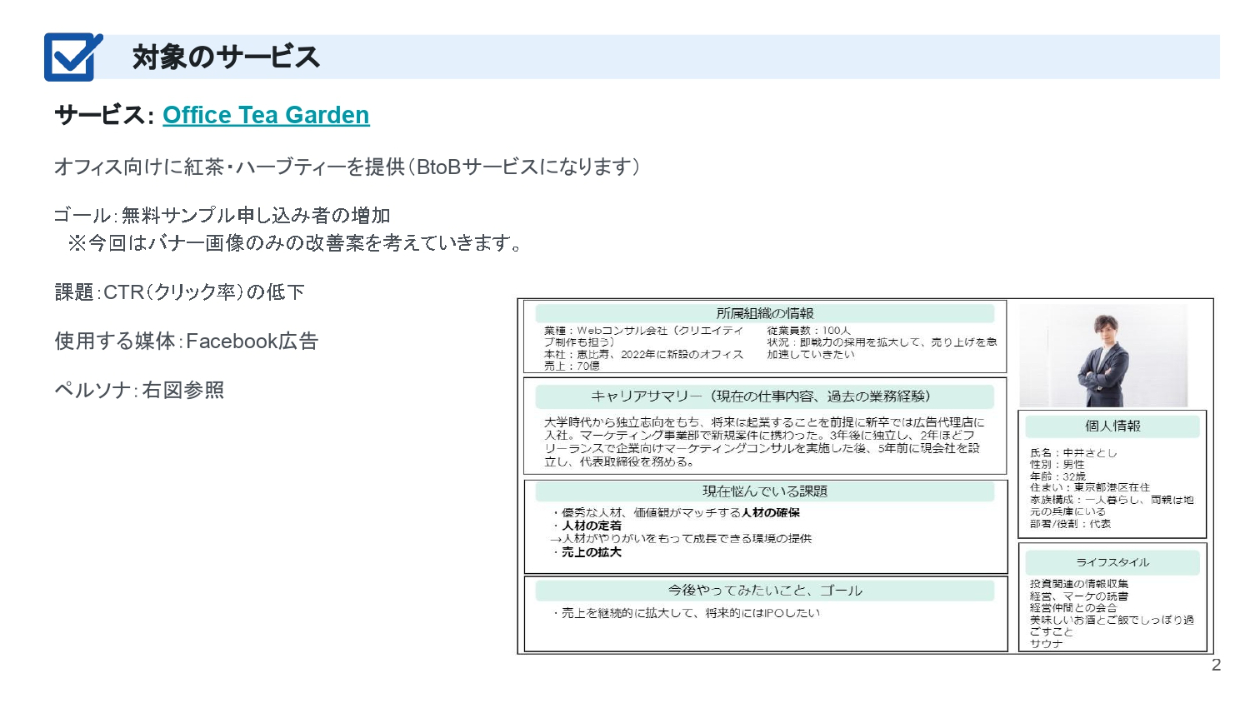The image size is (1250, 703).
Task: Select the slide title 対象のサービス
Action: click(226, 58)
